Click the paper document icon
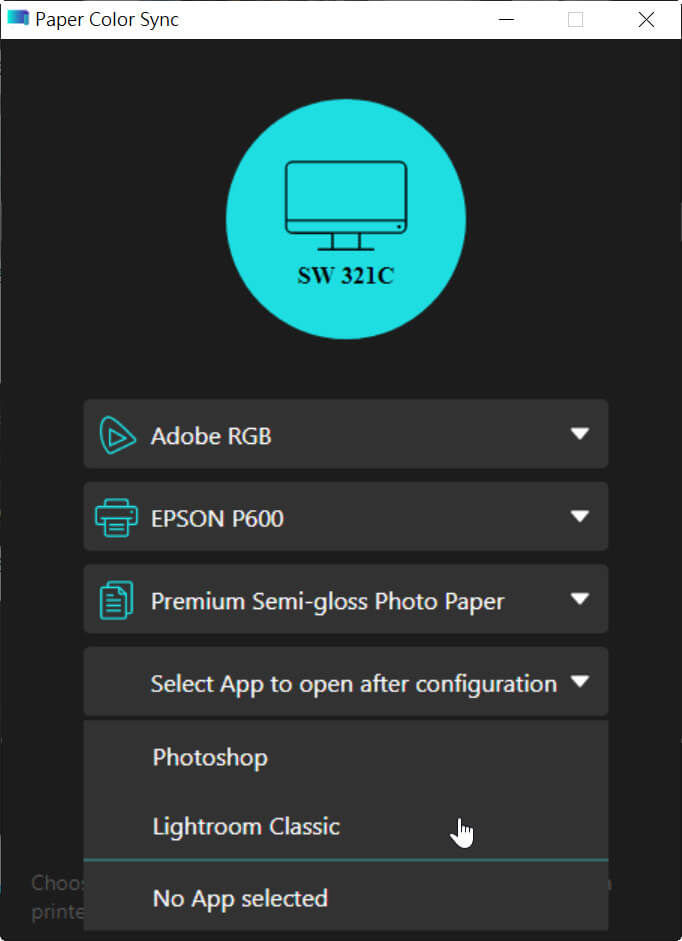 point(116,600)
